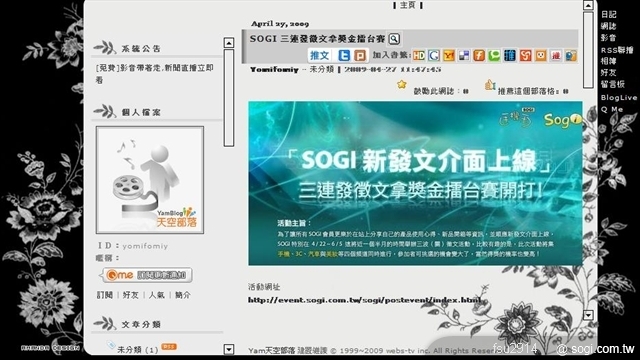Click the 個人檔案 section heading
This screenshot has width=640, height=360.
141,112
